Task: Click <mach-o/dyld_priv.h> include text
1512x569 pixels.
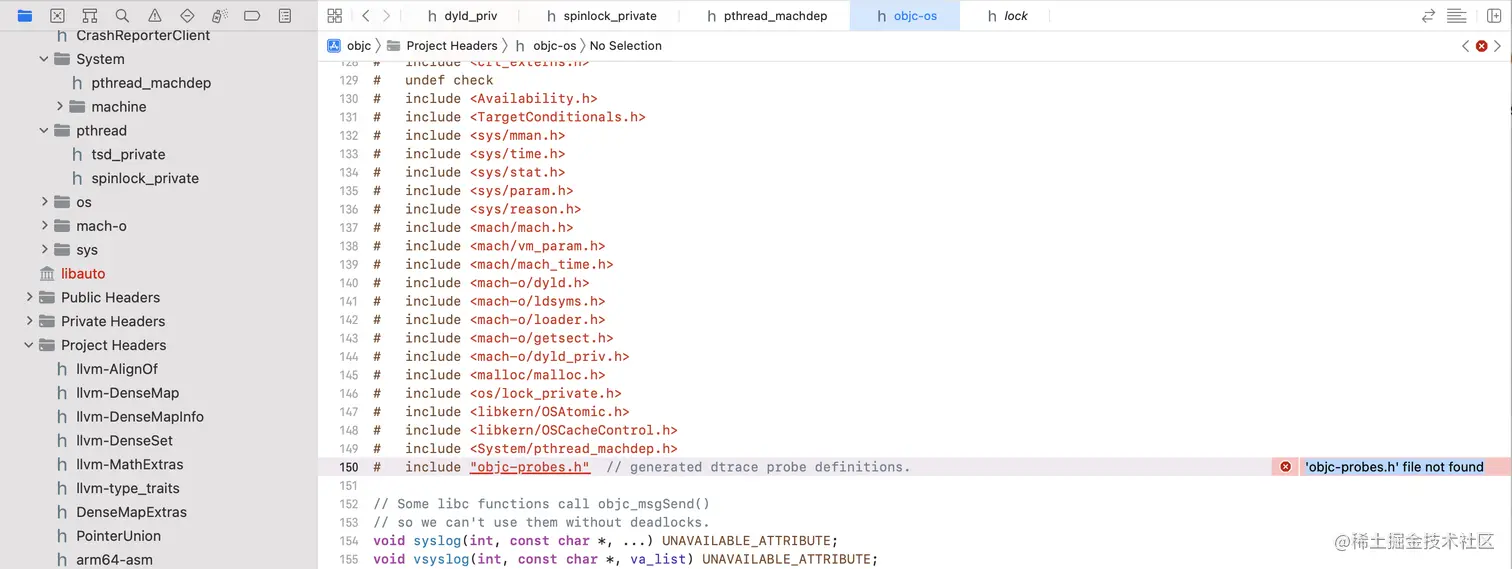Action: tap(549, 357)
